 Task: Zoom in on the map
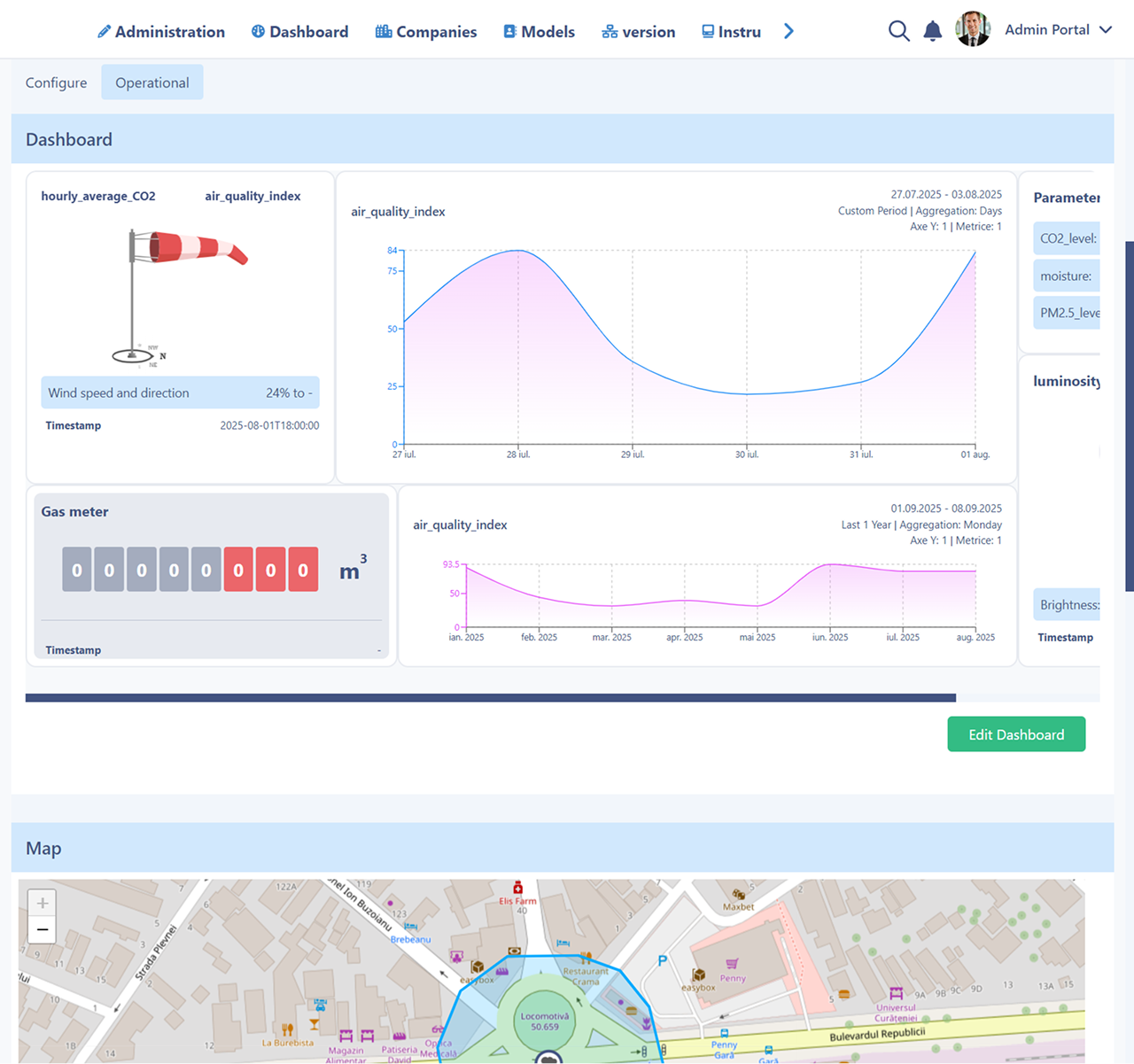pyautogui.click(x=42, y=903)
